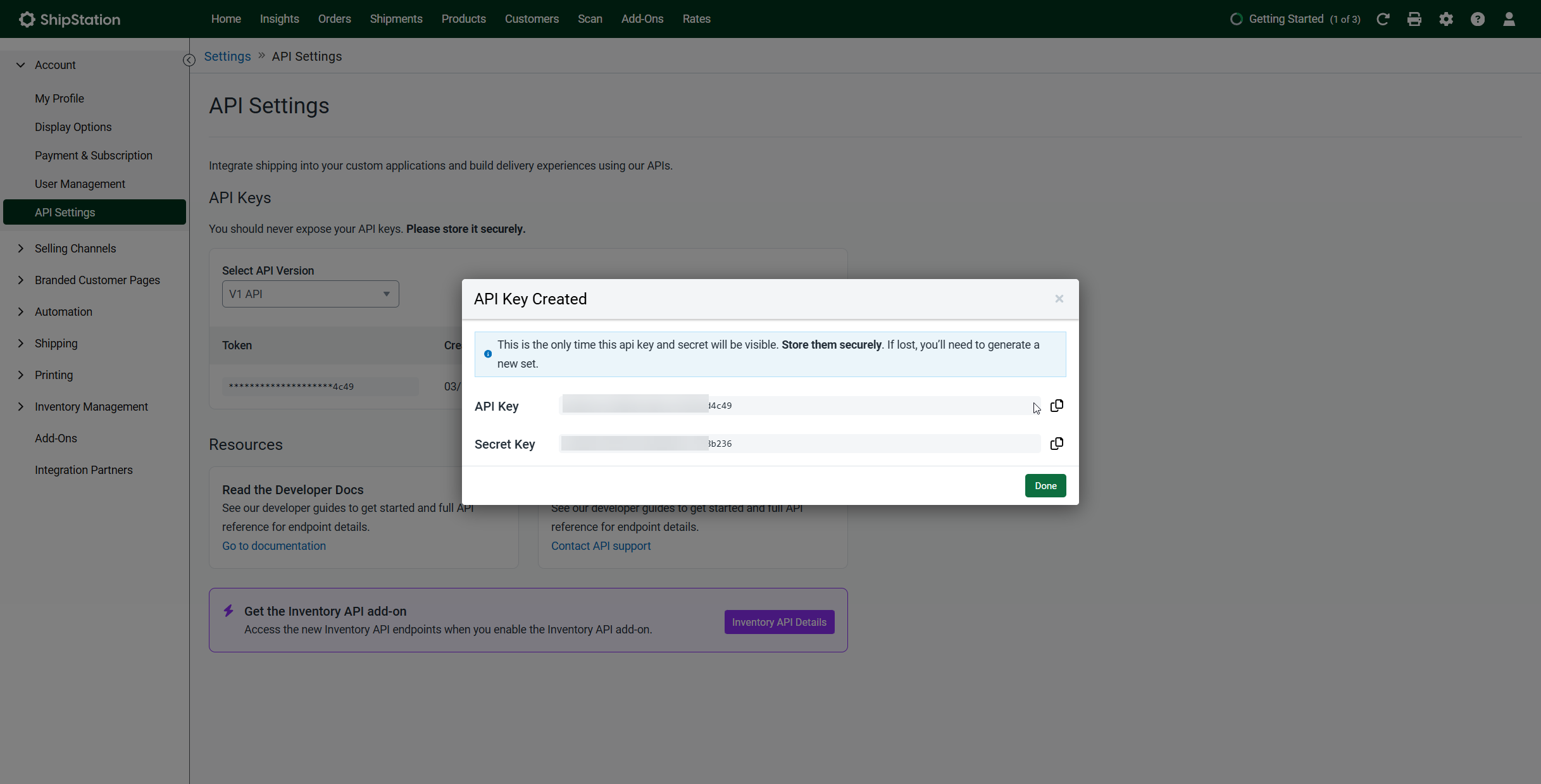Viewport: 1541px width, 784px height.
Task: Click the refresh icon in top bar
Action: [x=1383, y=19]
